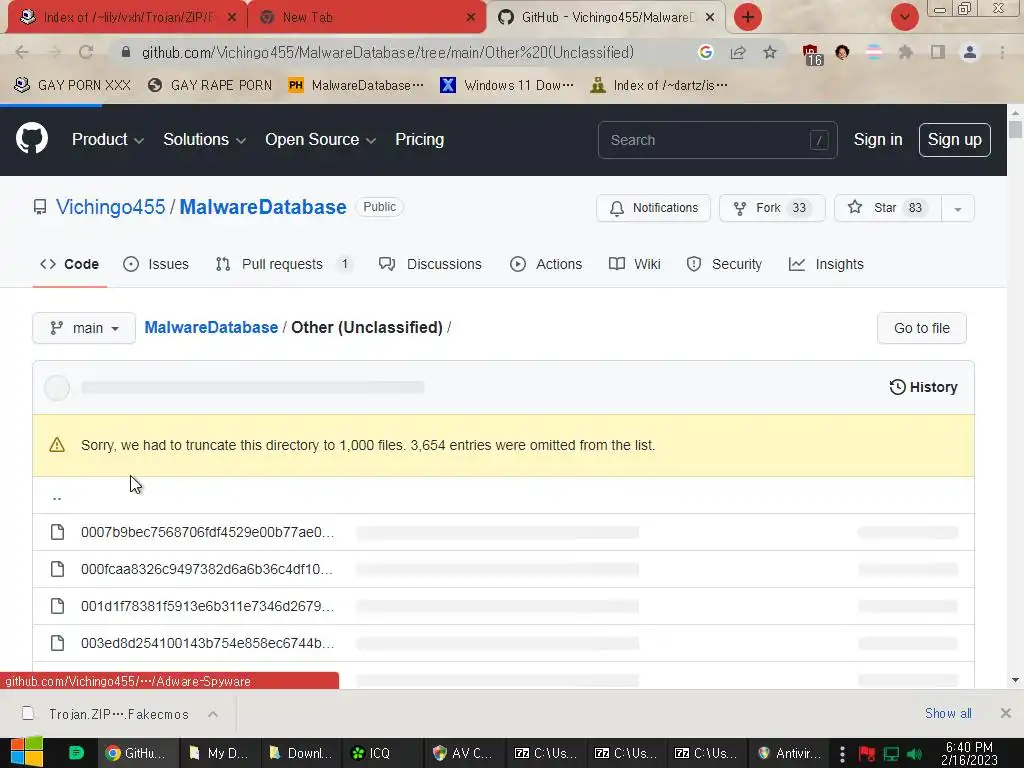Viewport: 1024px width, 768px height.
Task: Open the main branch selector dropdown
Action: tap(84, 328)
